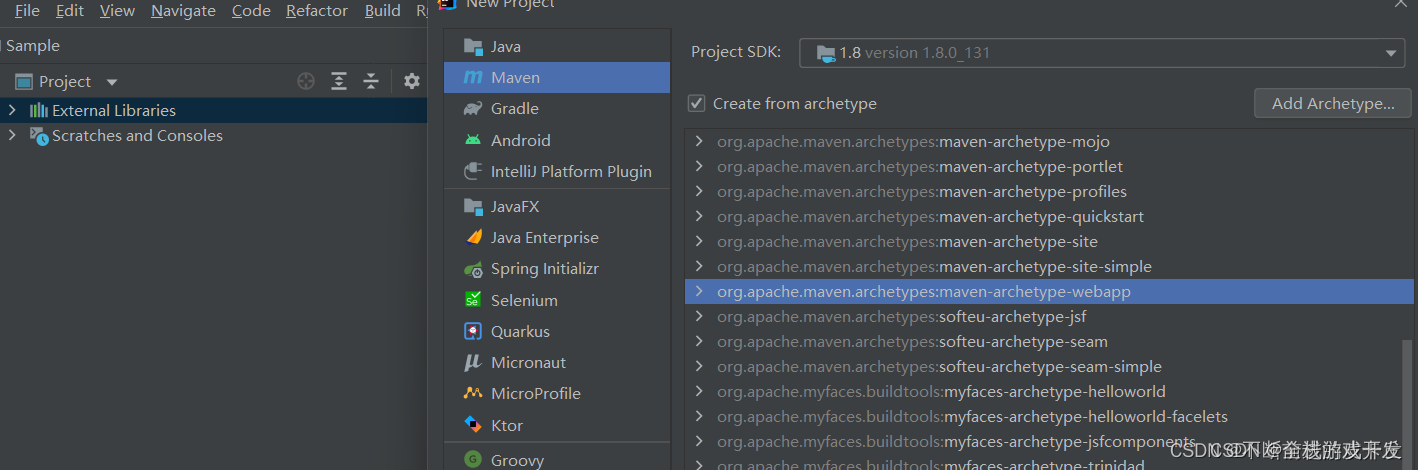Open the Edit menu
This screenshot has height=470, width=1418.
(70, 10)
